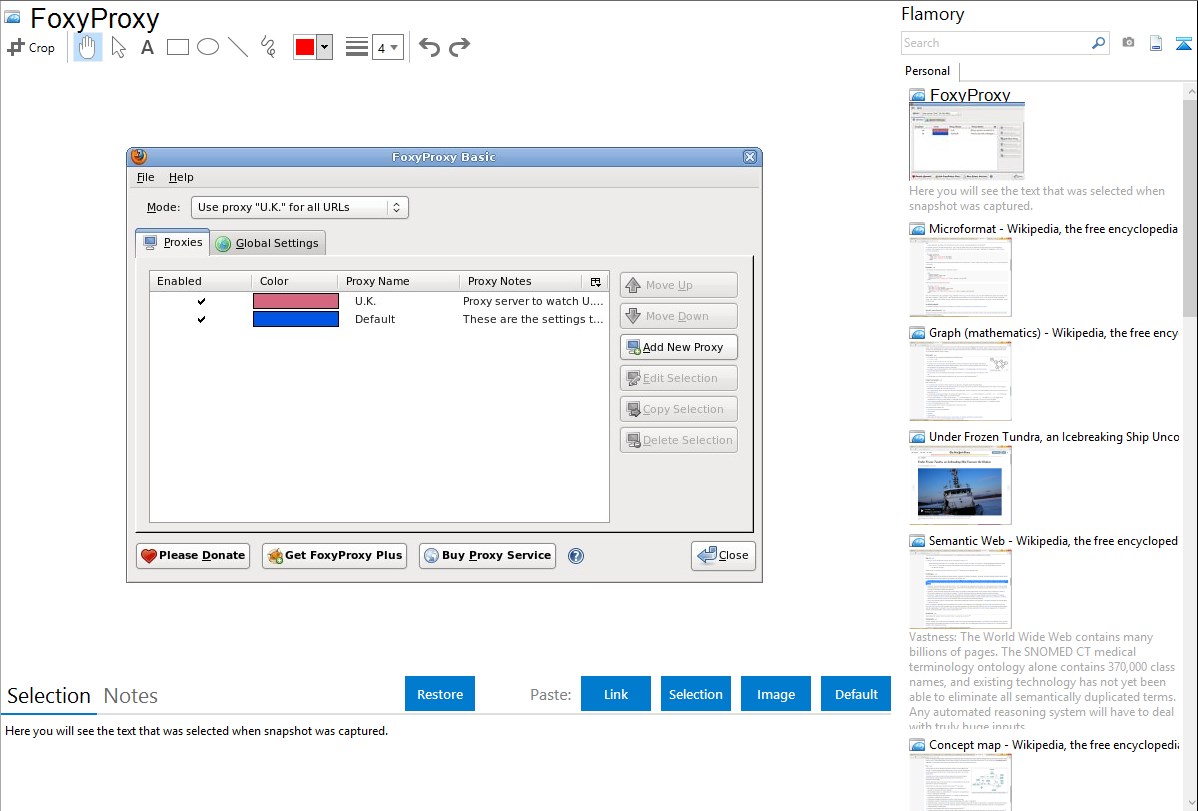
Task: Click the sidebar scrollbar down arrow
Action: pyautogui.click(x=1190, y=803)
